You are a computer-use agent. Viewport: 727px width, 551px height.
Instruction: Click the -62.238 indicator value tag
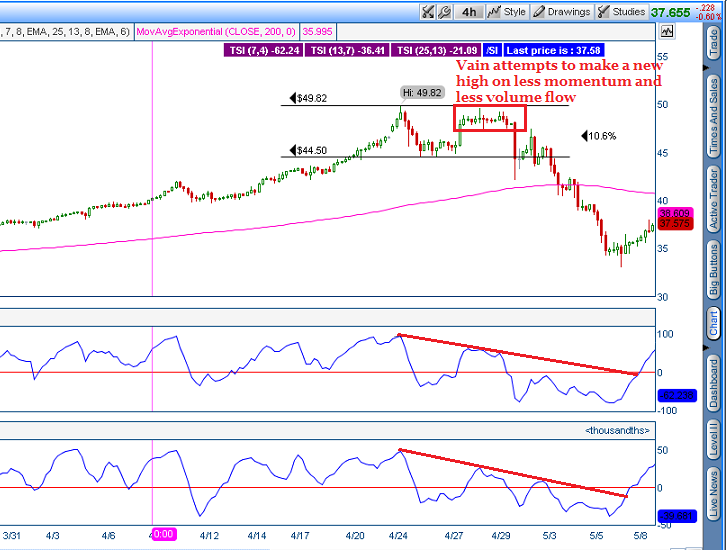[677, 396]
